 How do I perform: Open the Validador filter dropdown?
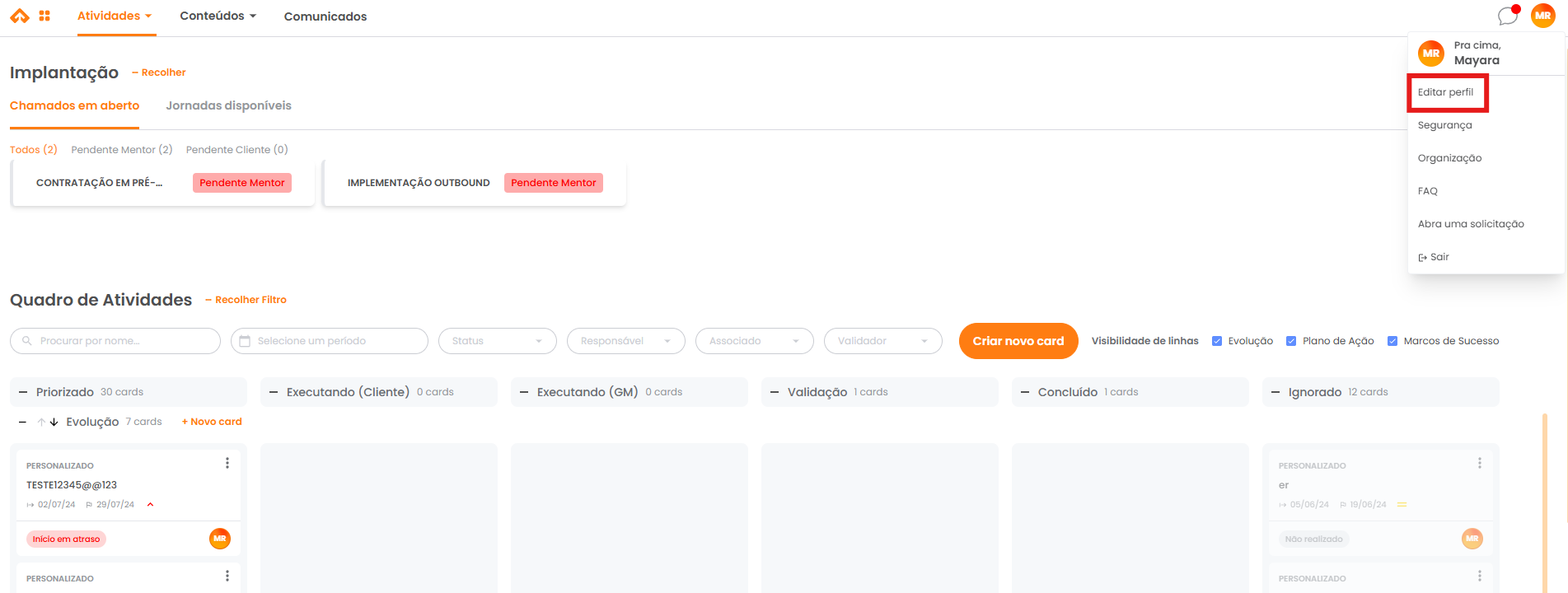pyautogui.click(x=882, y=341)
